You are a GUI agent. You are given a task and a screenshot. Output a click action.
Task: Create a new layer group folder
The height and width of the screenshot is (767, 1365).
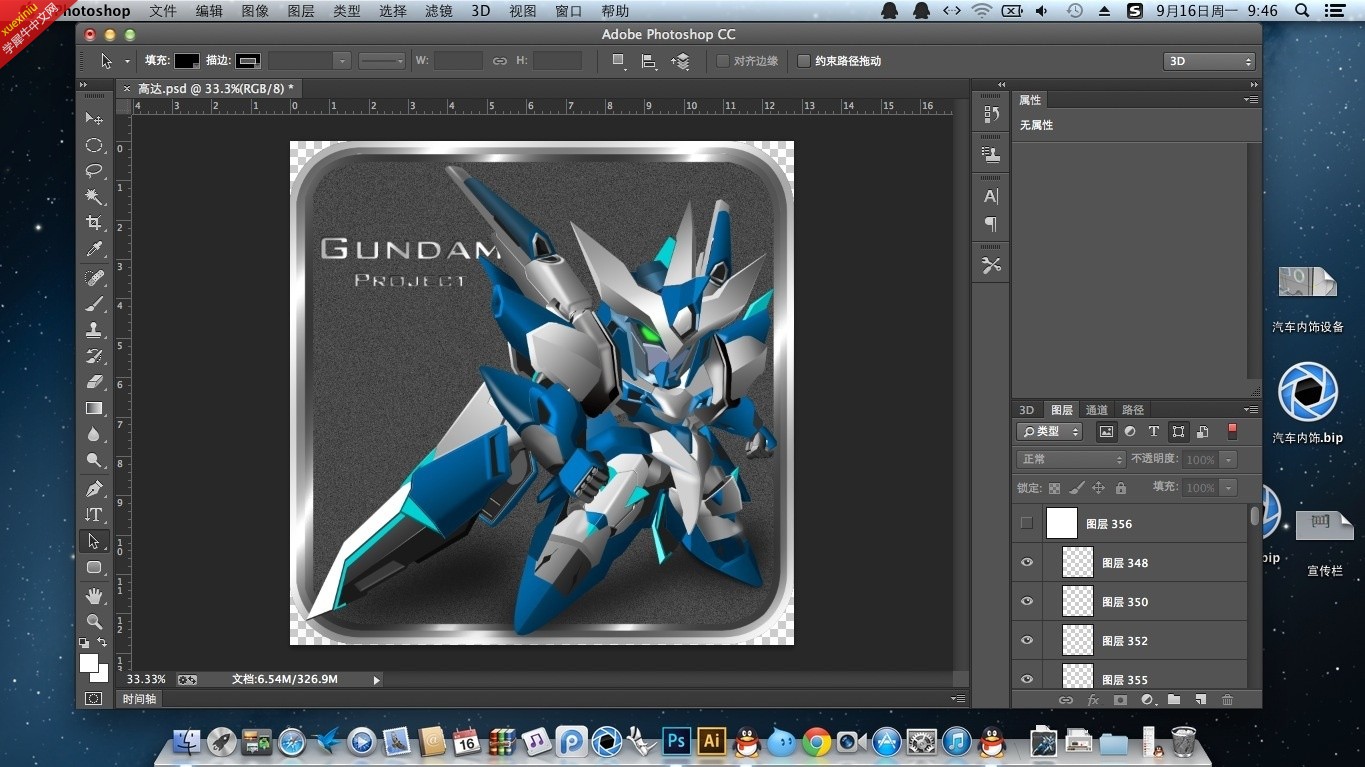(1174, 700)
